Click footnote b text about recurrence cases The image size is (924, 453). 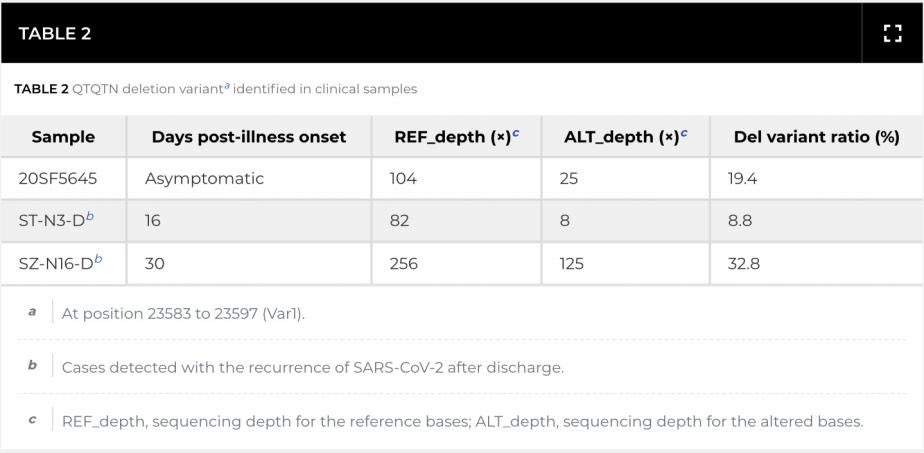[x=312, y=367]
